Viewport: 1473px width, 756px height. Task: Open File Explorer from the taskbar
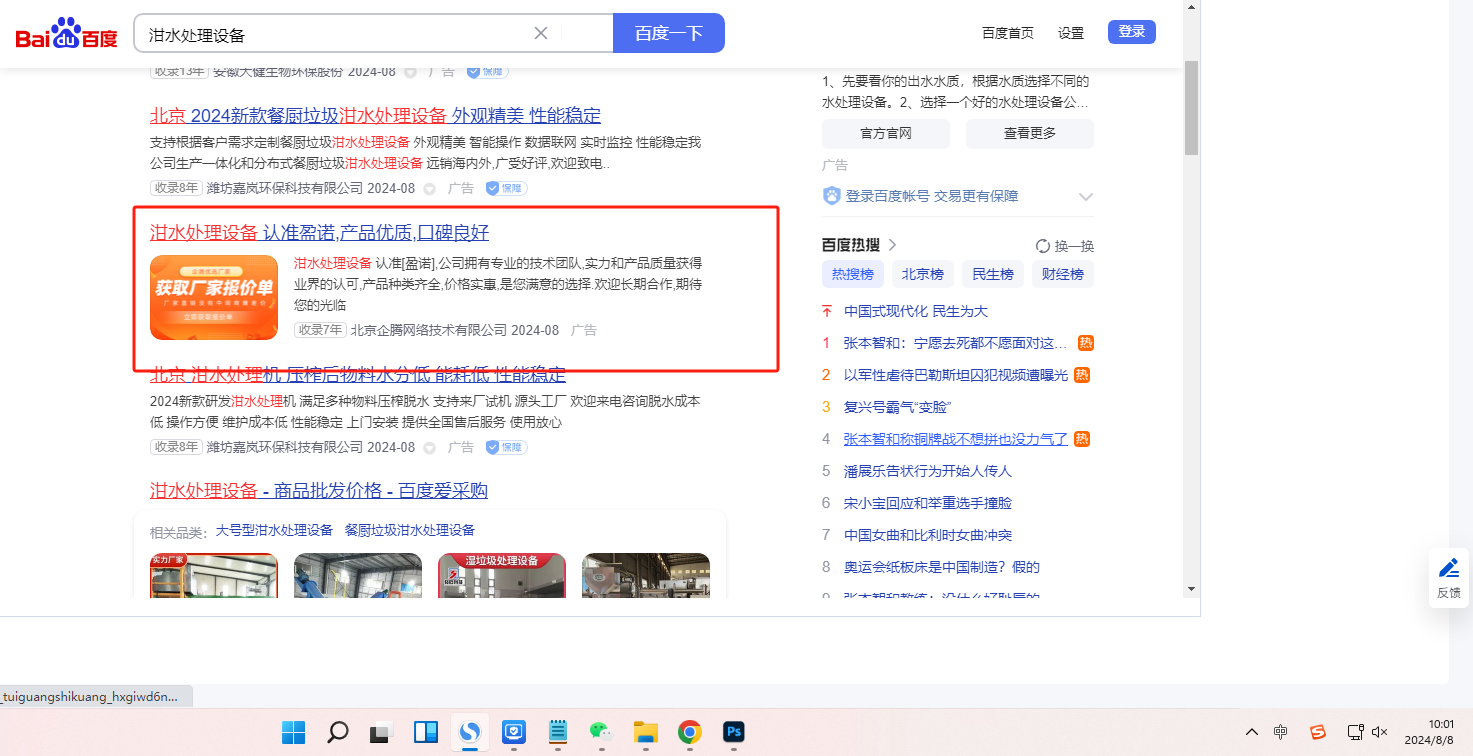coord(645,733)
